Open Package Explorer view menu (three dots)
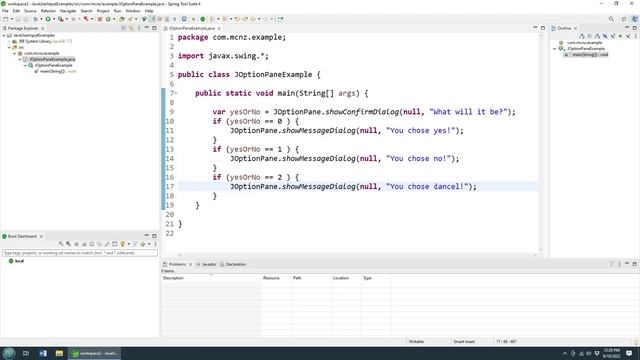This screenshot has width=640, height=360. click(139, 28)
